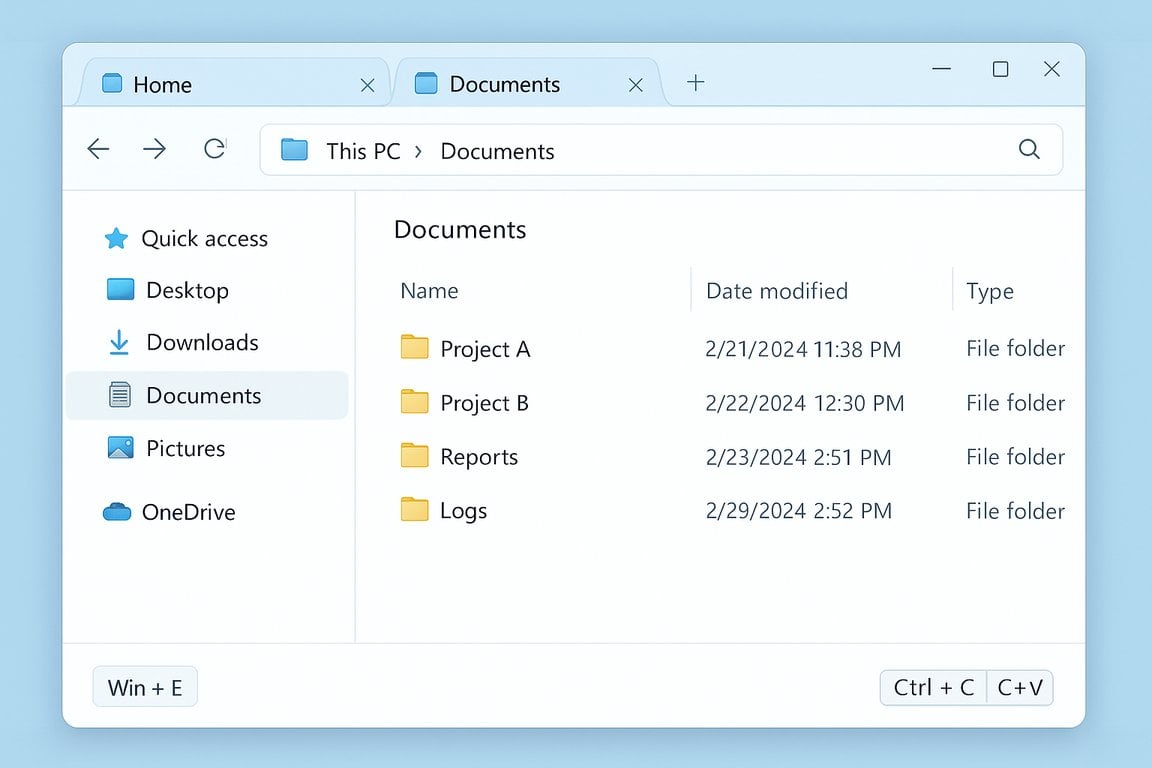The image size is (1152, 768).
Task: Minimize the File Explorer window
Action: tap(942, 69)
